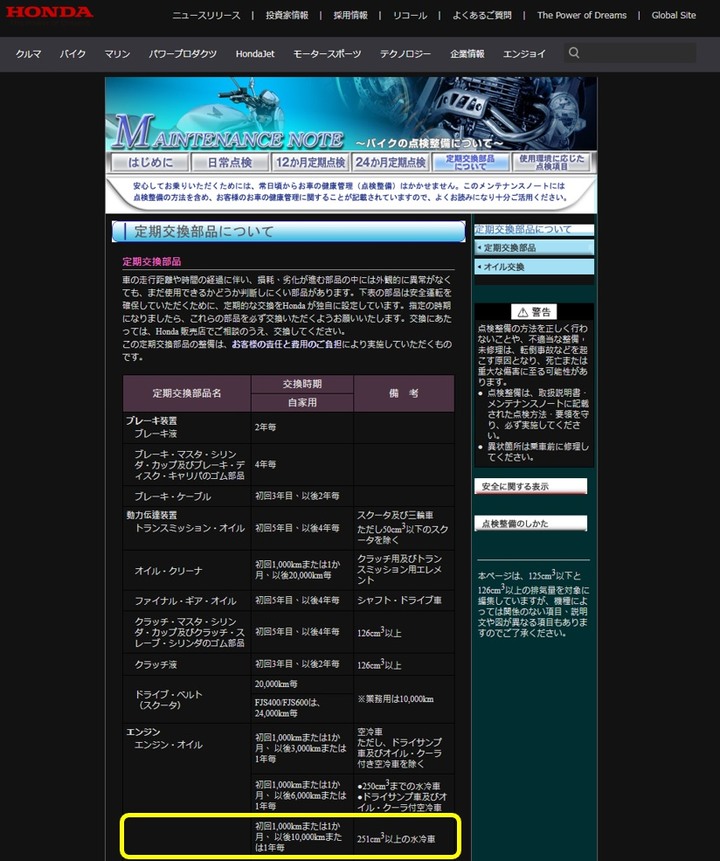This screenshot has width=720, height=861.
Task: Switch to 日常点検 tab
Action: pos(230,163)
